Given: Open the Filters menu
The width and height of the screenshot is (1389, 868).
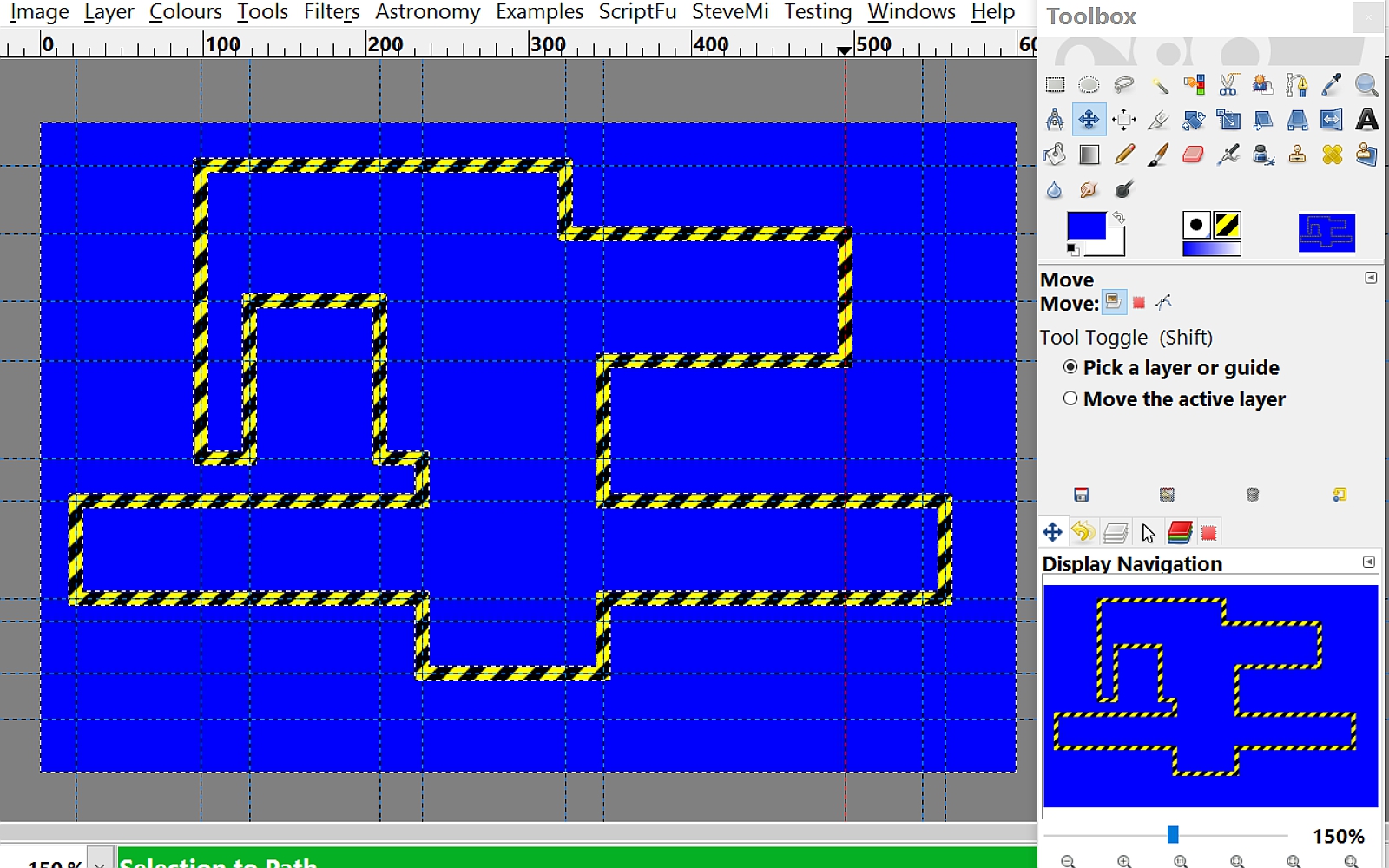Looking at the screenshot, I should [331, 12].
